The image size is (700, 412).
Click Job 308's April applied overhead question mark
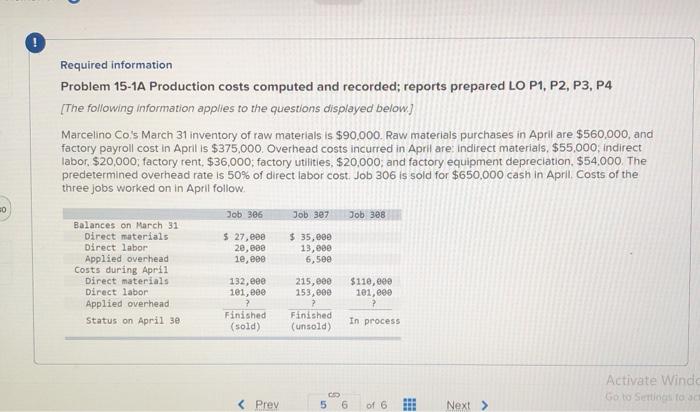click(374, 304)
